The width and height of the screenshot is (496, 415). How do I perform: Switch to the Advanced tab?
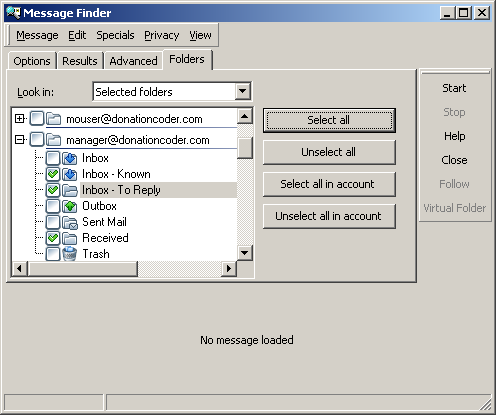(133, 61)
